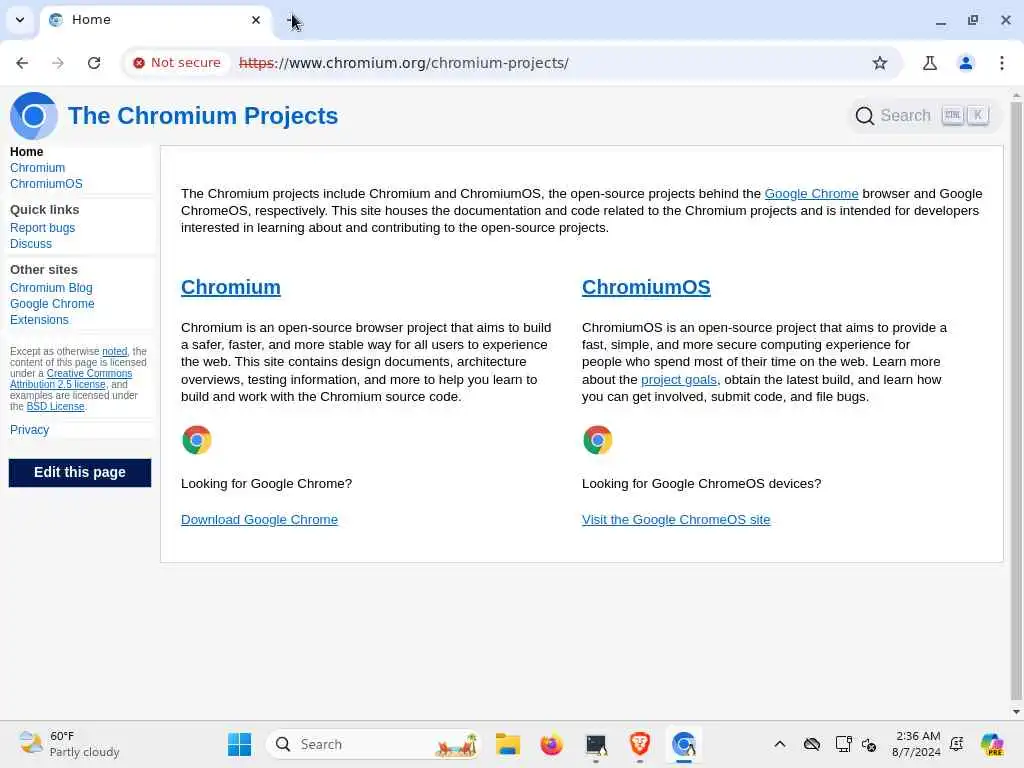Open a new tab with plus button
Viewport: 1024px width, 768px height.
292,20
